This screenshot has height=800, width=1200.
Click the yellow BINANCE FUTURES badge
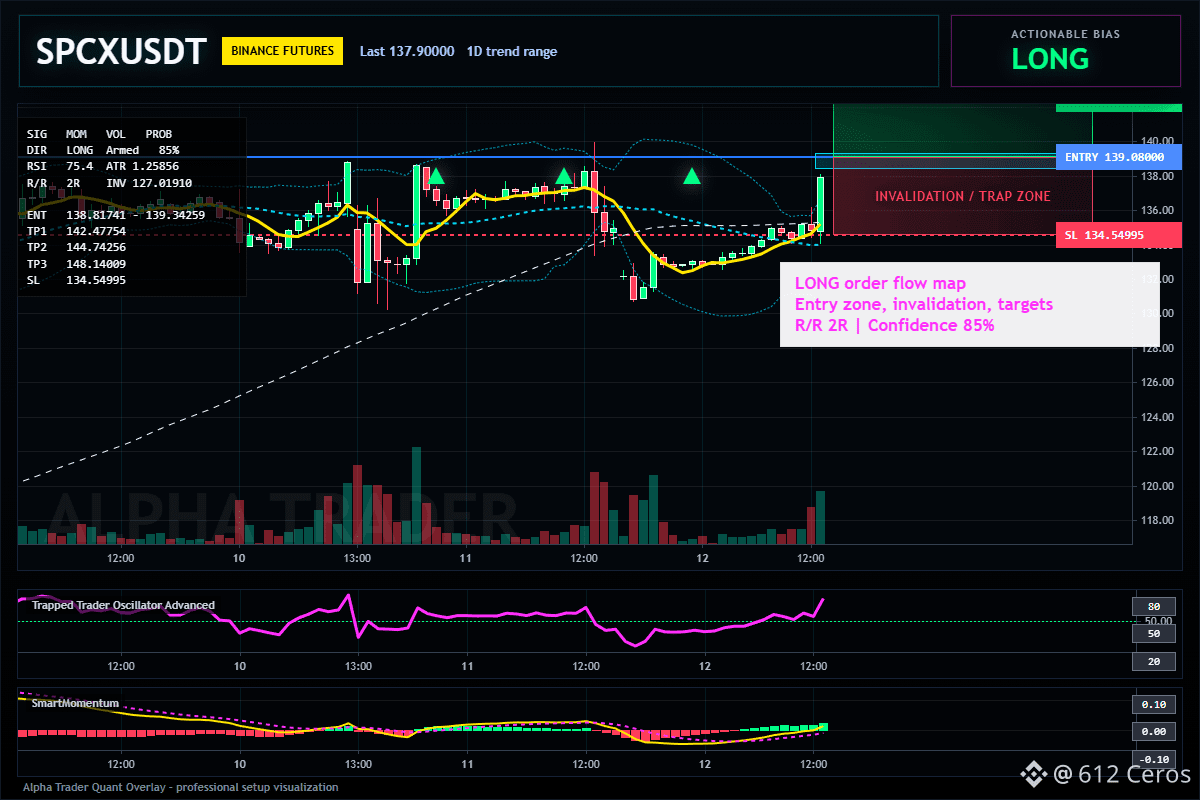(282, 51)
